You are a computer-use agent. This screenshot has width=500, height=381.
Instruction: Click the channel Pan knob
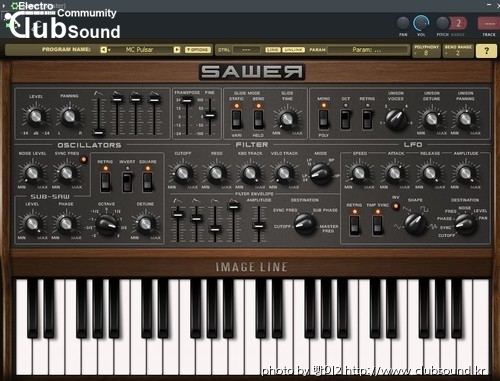coord(403,23)
